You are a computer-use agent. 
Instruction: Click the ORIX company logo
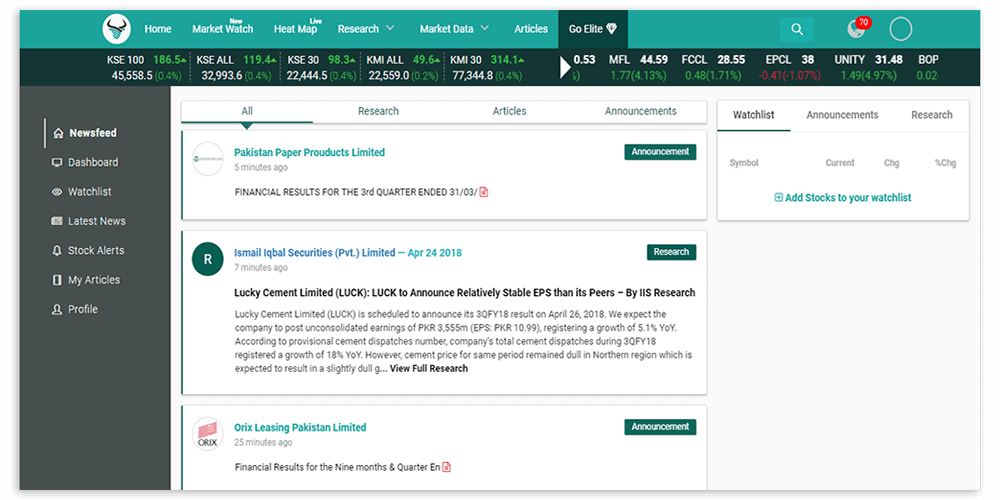pos(208,434)
